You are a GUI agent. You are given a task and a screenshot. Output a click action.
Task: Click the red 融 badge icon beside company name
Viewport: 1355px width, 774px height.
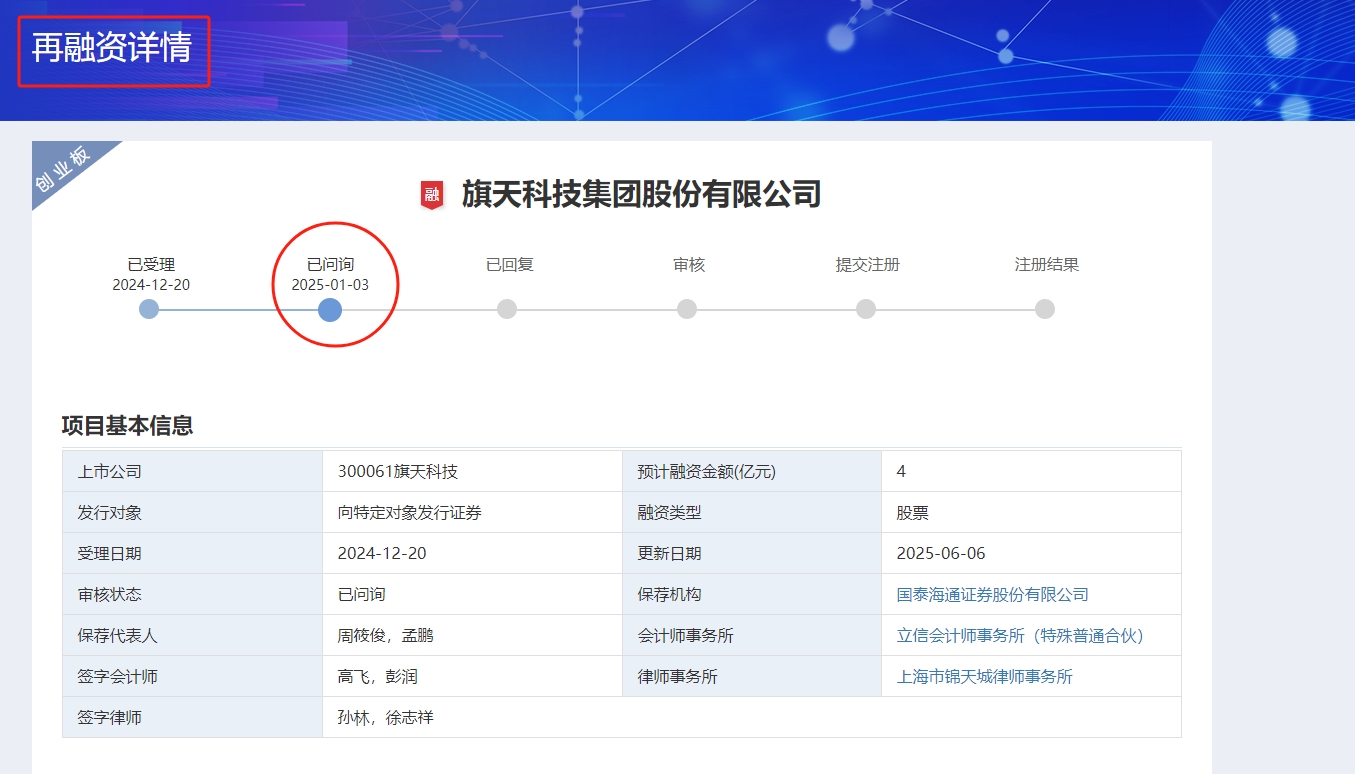(431, 194)
